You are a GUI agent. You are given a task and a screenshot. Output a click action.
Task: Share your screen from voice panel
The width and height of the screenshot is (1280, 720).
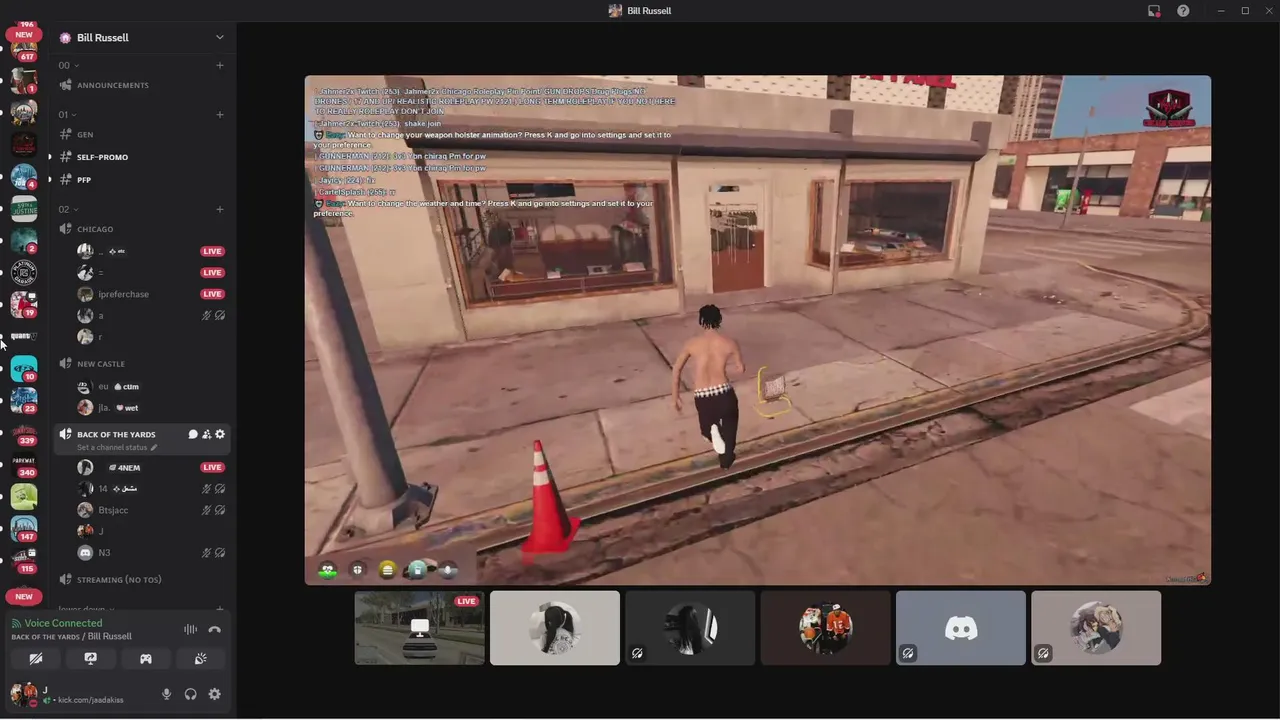pyautogui.click(x=90, y=659)
